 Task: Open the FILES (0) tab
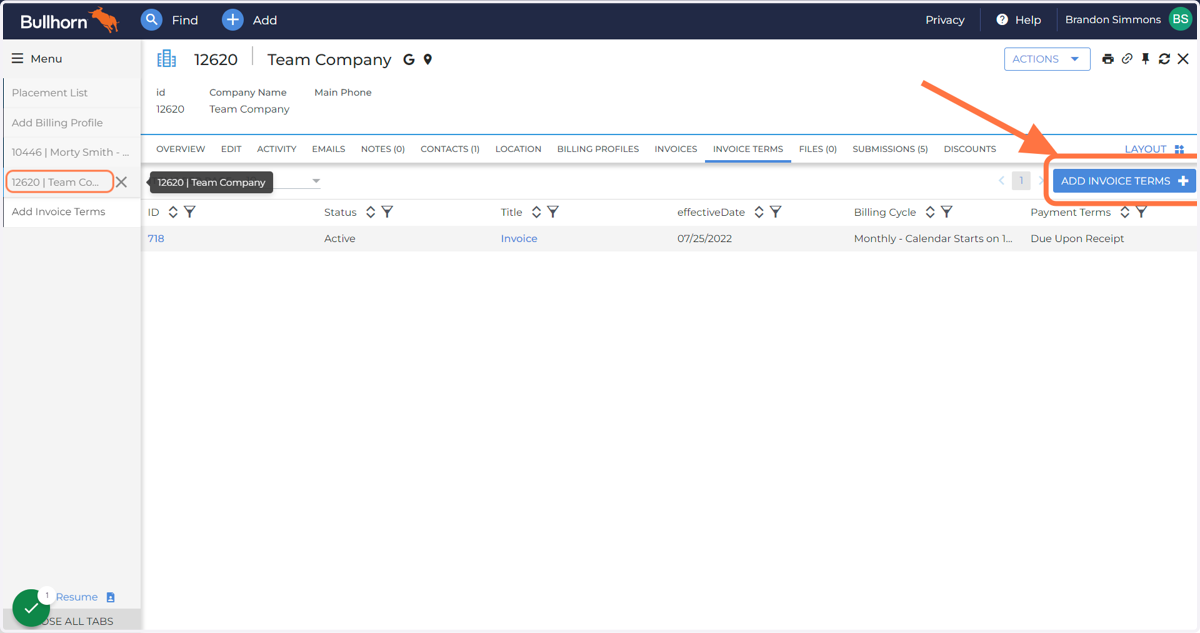pos(818,149)
